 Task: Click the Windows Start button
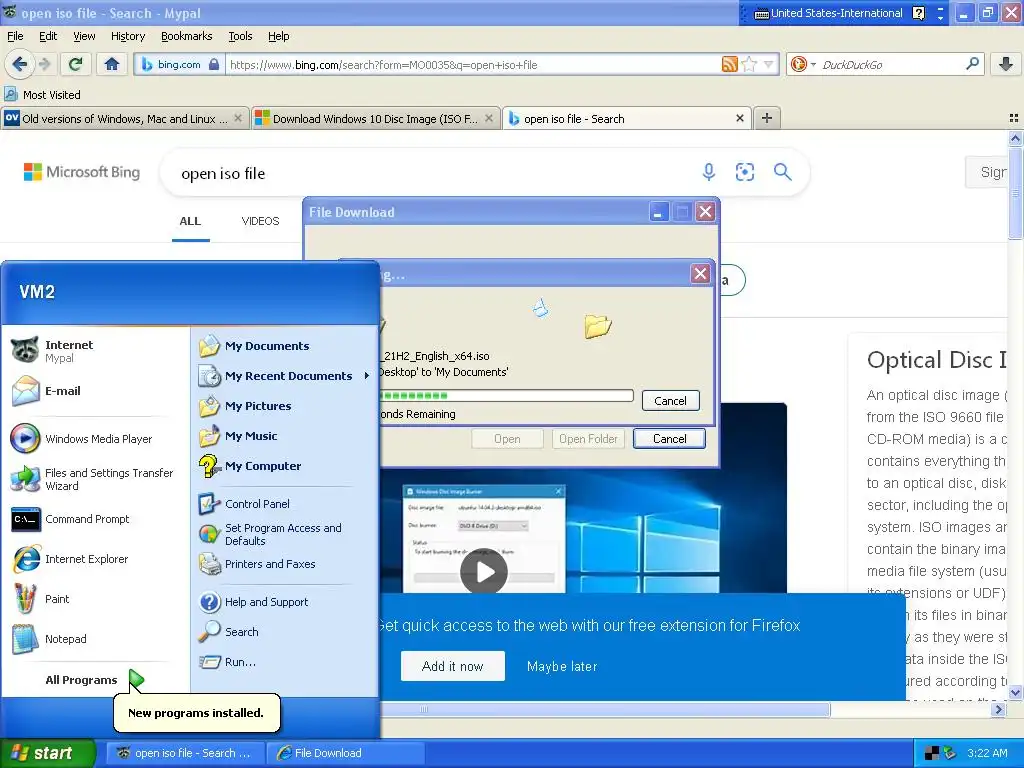pyautogui.click(x=48, y=753)
